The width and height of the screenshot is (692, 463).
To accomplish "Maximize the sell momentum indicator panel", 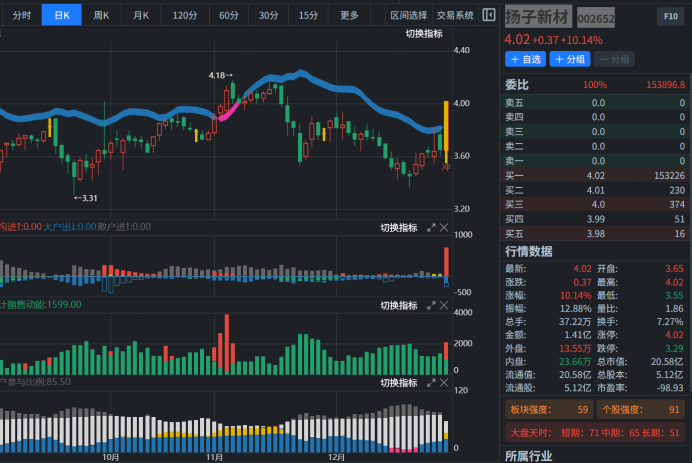I will pyautogui.click(x=431, y=305).
